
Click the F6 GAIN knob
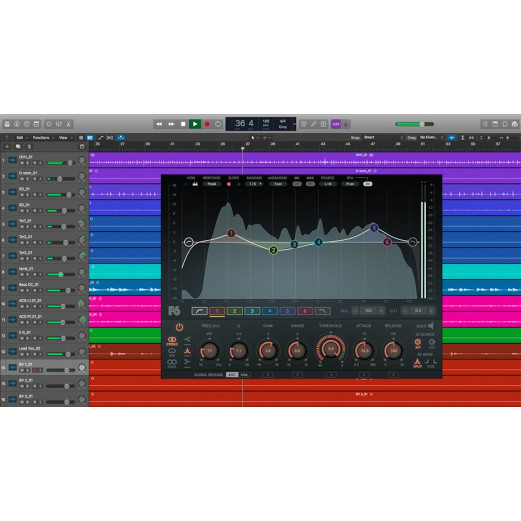(268, 351)
